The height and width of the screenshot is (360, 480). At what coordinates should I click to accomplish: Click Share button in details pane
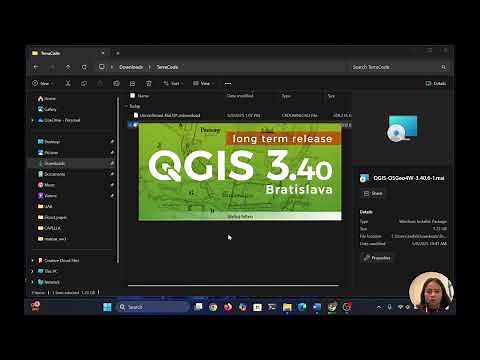[373, 193]
